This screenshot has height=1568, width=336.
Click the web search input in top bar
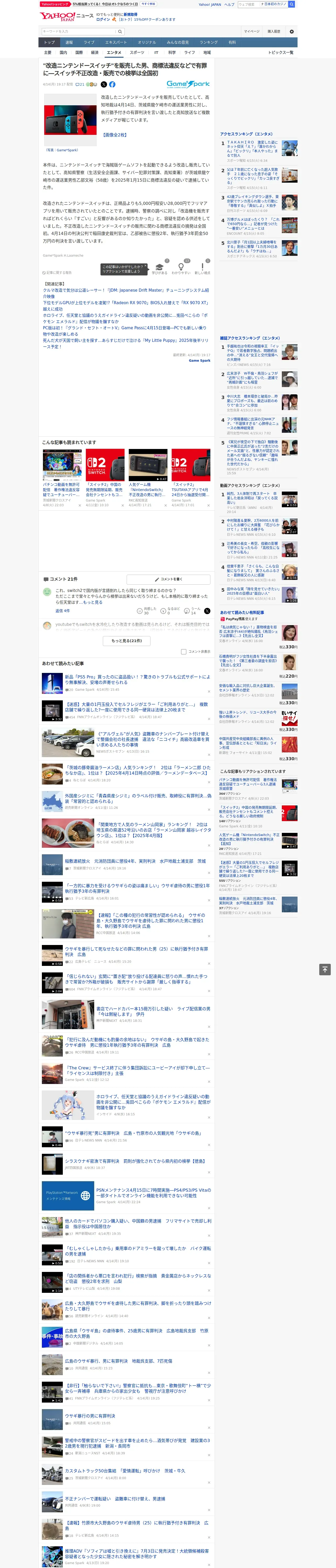[x=249, y=4]
